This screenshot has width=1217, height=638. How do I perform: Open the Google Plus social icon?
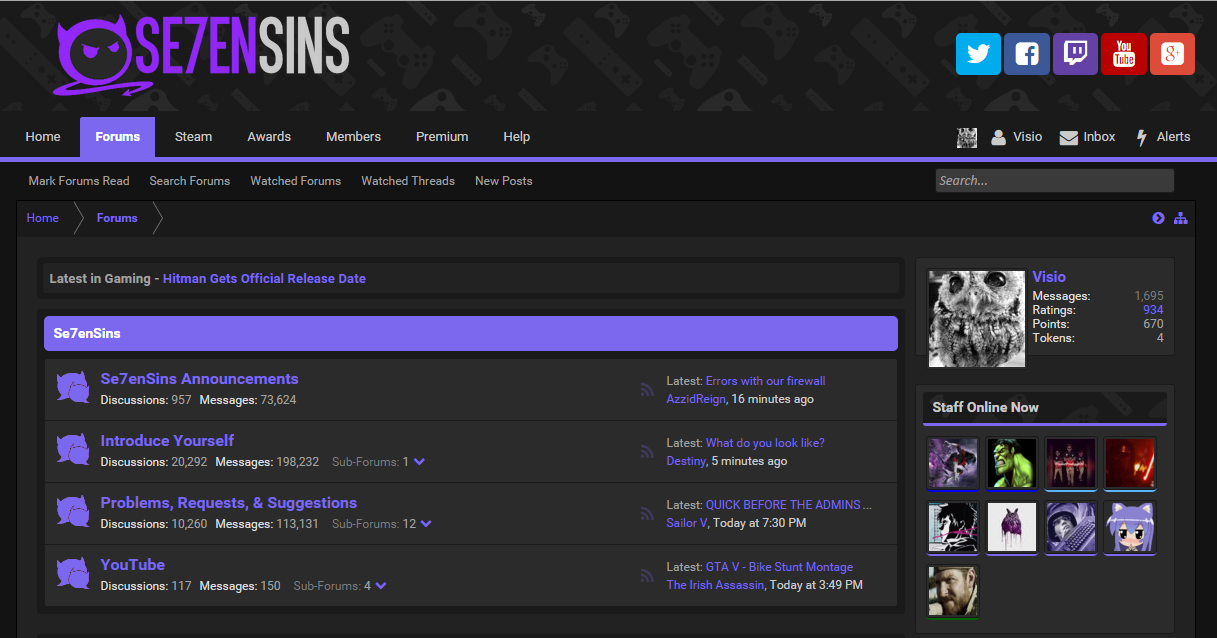[x=1172, y=54]
